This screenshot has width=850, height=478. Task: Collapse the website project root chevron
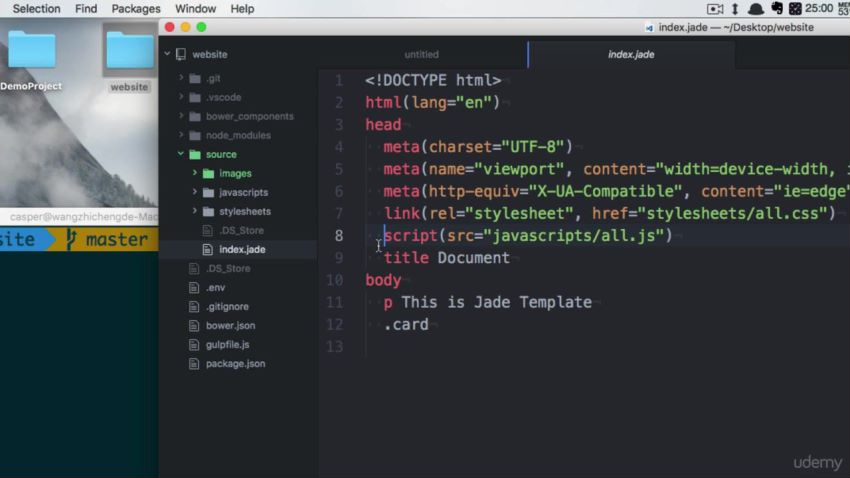pyautogui.click(x=168, y=54)
